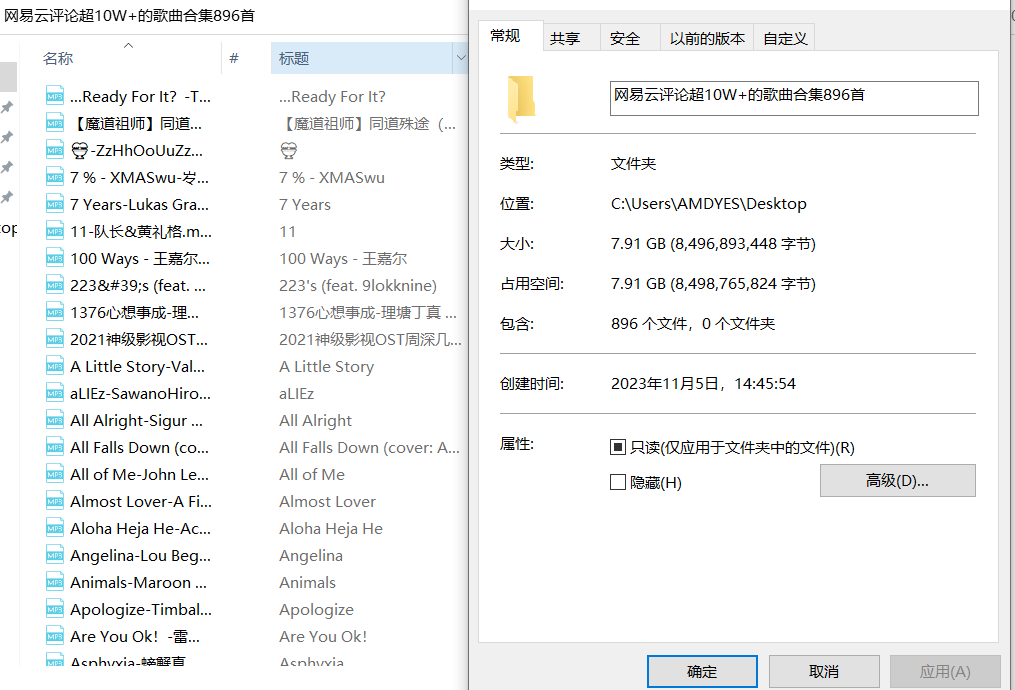The image size is (1015, 690).
Task: Sort files by the 名称 column header
Action: 58,58
